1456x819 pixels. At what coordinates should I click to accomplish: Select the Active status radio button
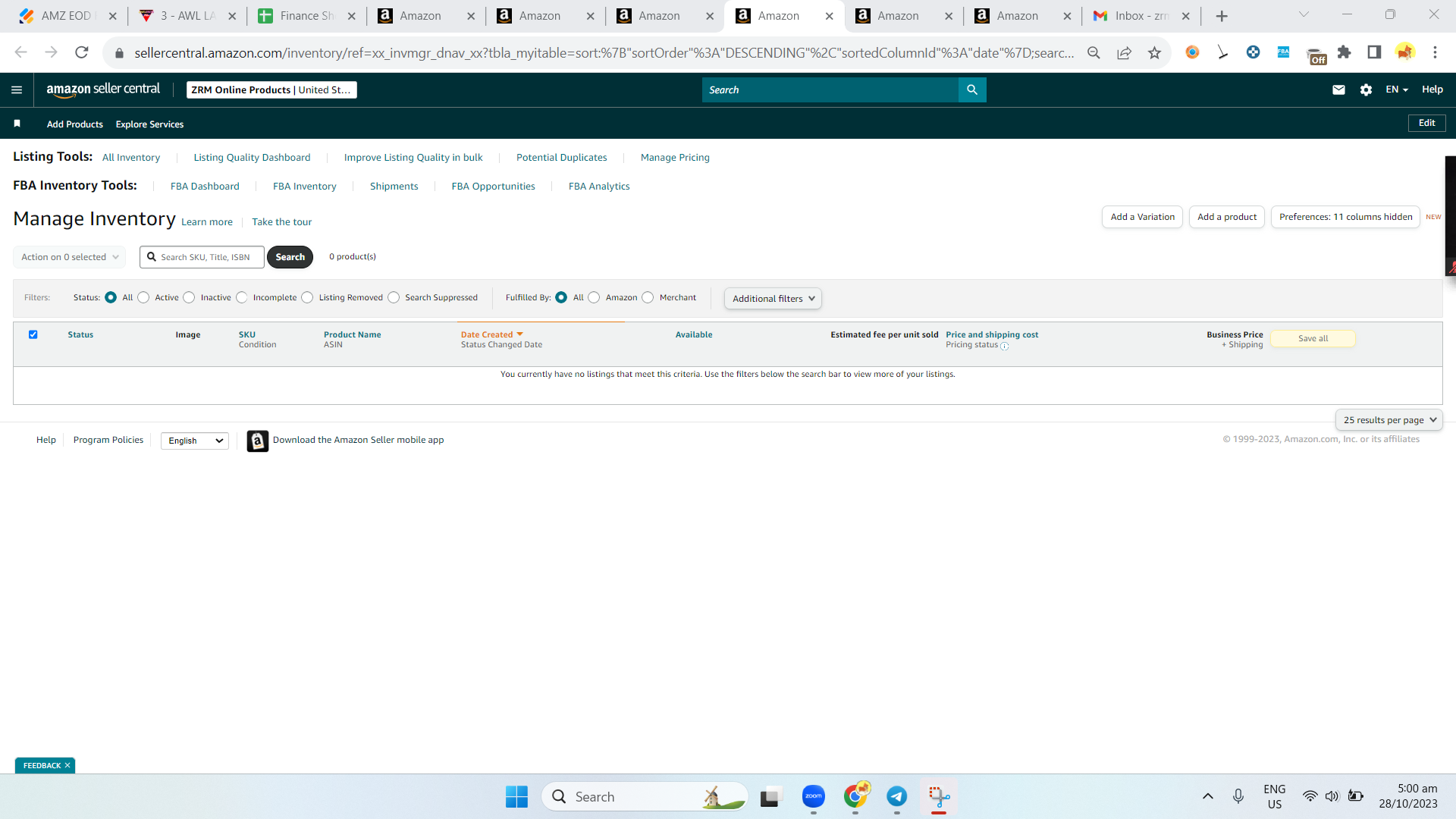click(x=143, y=297)
